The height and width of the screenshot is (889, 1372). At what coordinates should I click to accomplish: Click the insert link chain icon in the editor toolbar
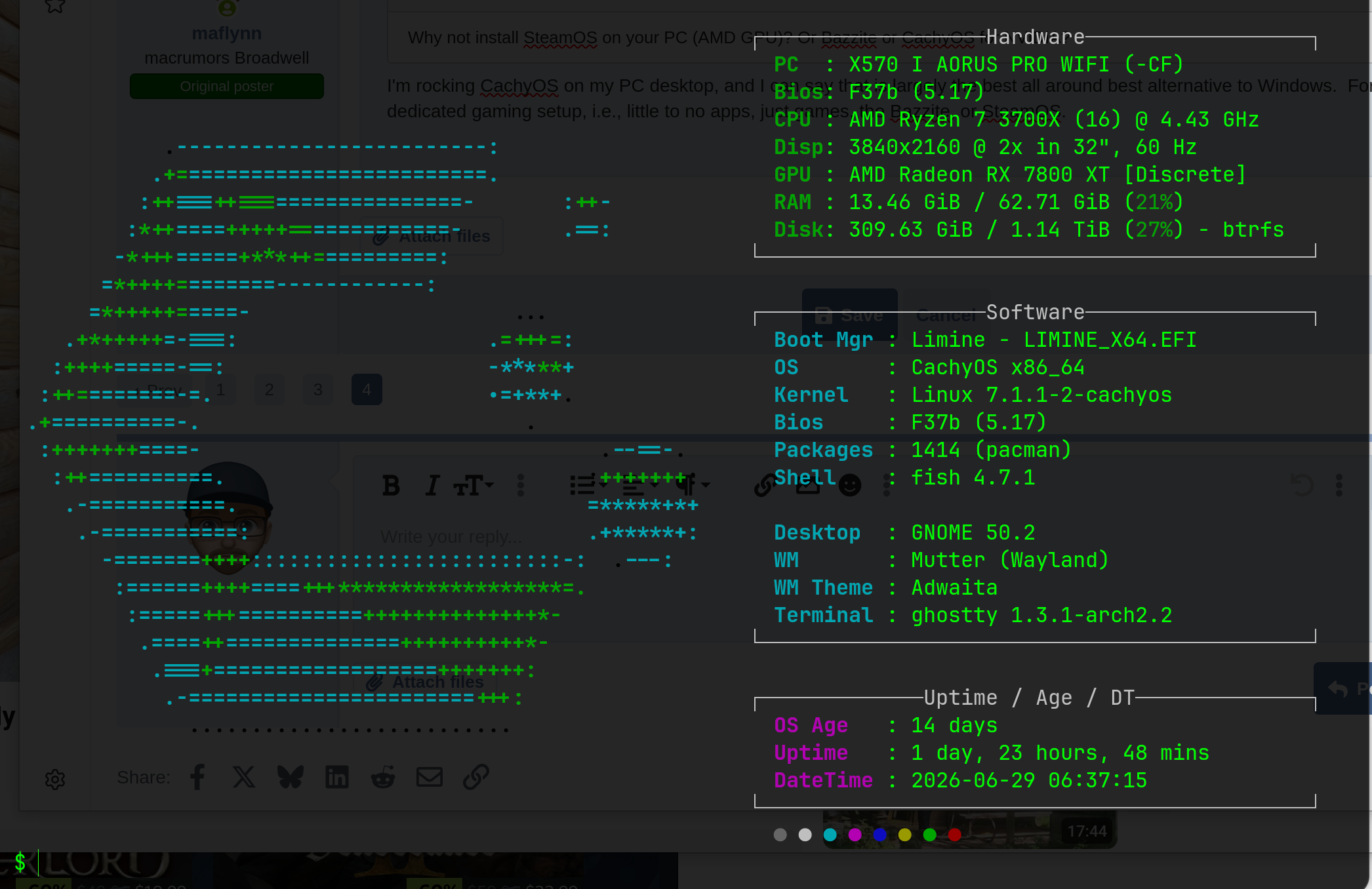tap(765, 486)
